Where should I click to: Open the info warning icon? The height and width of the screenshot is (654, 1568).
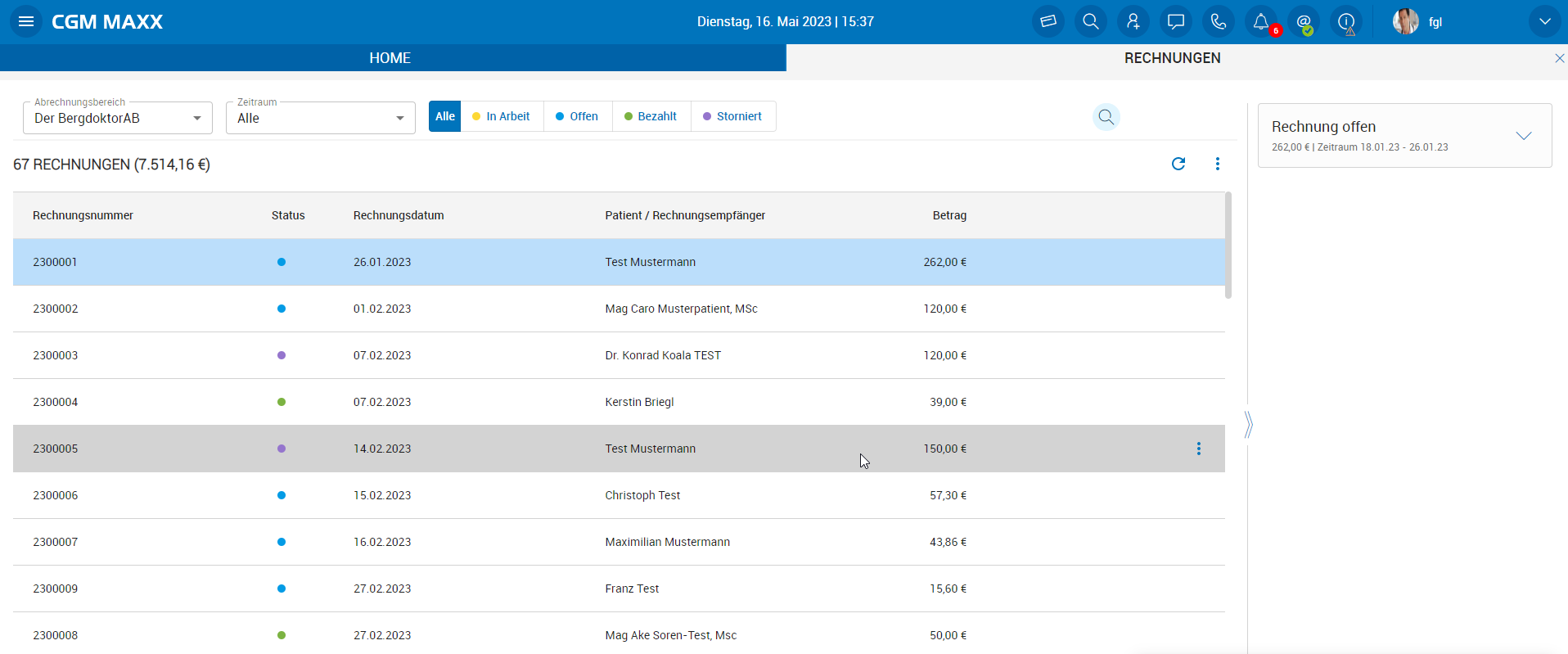(1346, 21)
